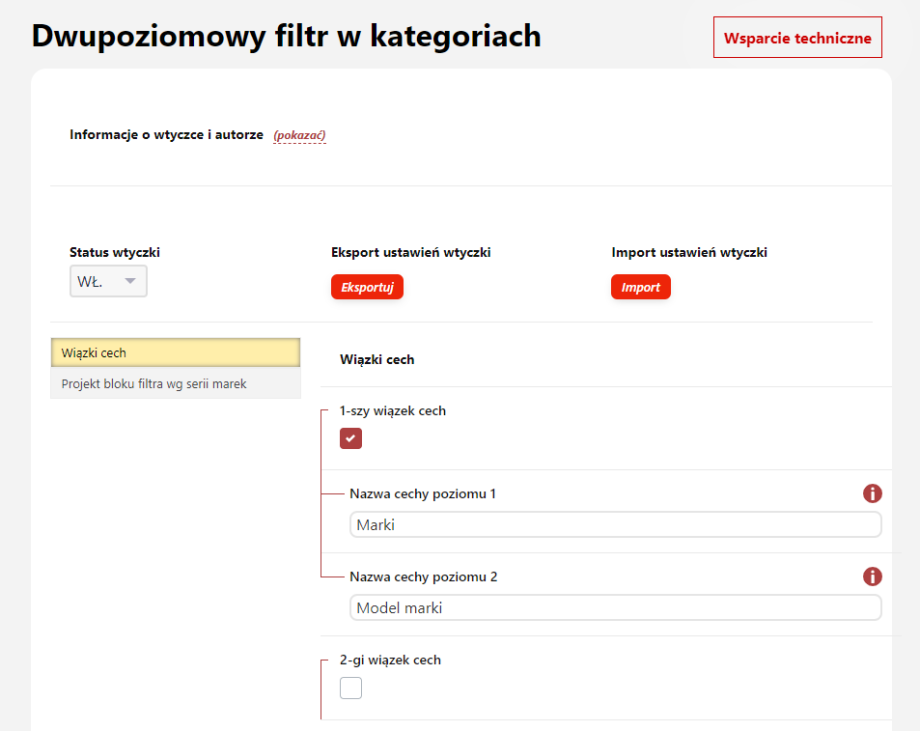Click the Wiązki cech section heading on right
Viewport: 920px width, 731px height.
(x=377, y=359)
